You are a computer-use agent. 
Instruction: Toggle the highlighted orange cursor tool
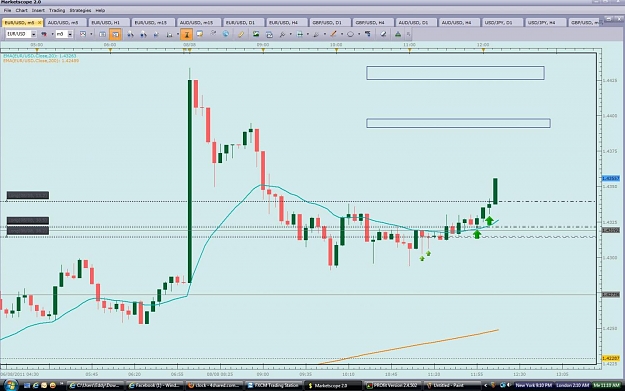click(x=187, y=34)
